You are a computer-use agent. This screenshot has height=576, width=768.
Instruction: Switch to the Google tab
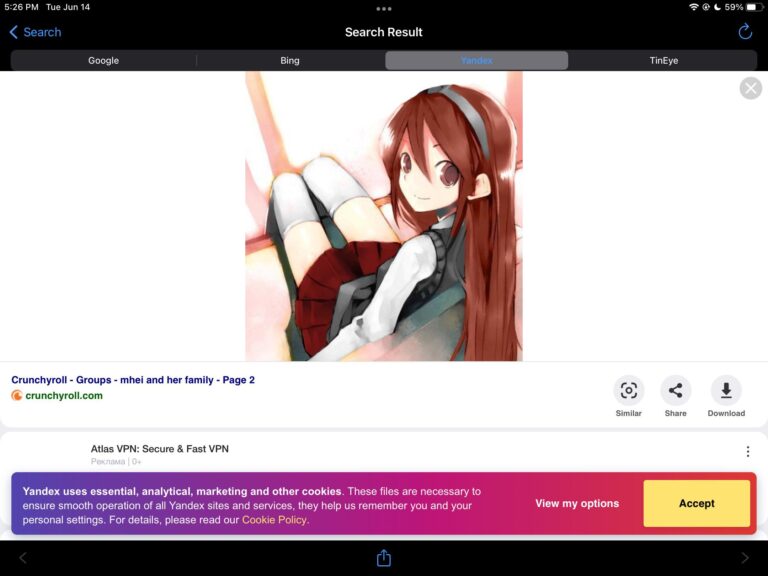pos(103,61)
